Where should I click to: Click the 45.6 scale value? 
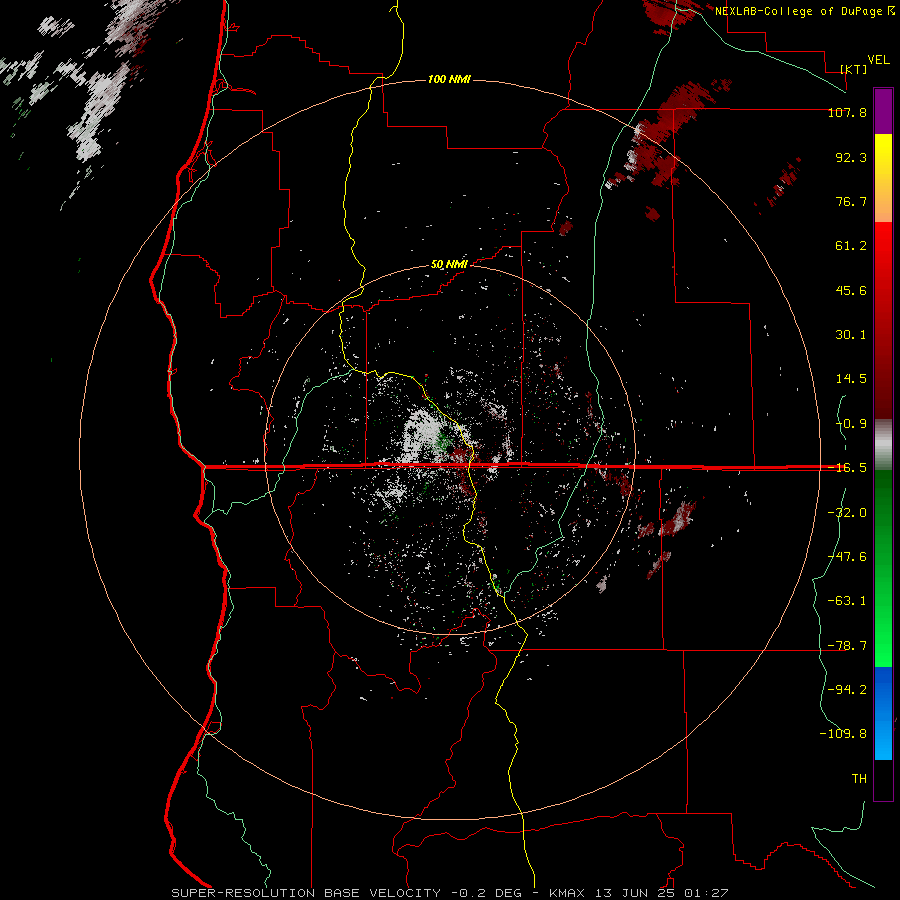coord(851,290)
